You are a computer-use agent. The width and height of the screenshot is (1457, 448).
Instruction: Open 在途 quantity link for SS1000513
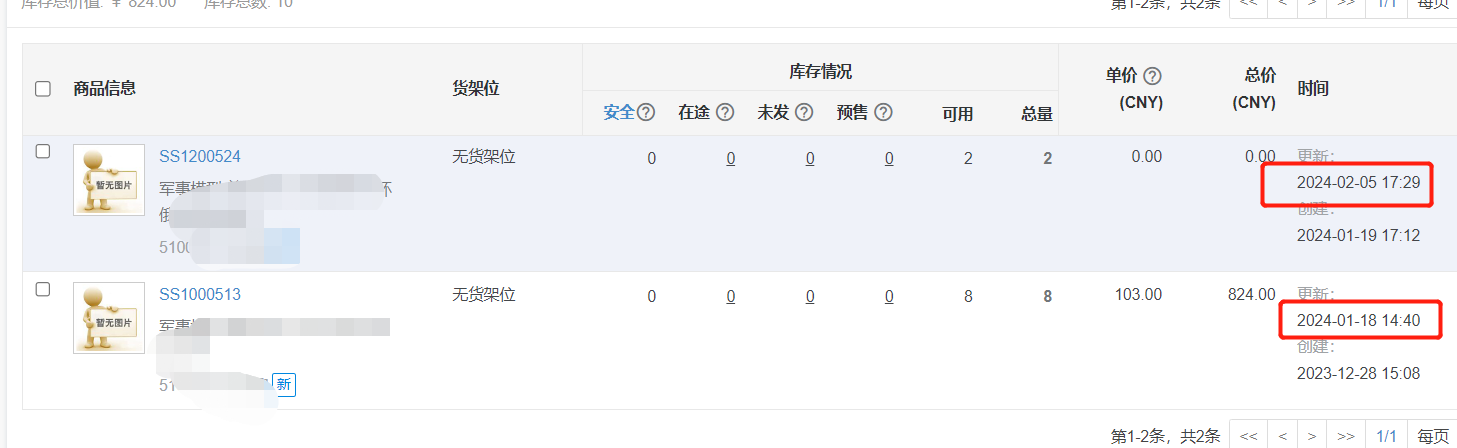731,296
